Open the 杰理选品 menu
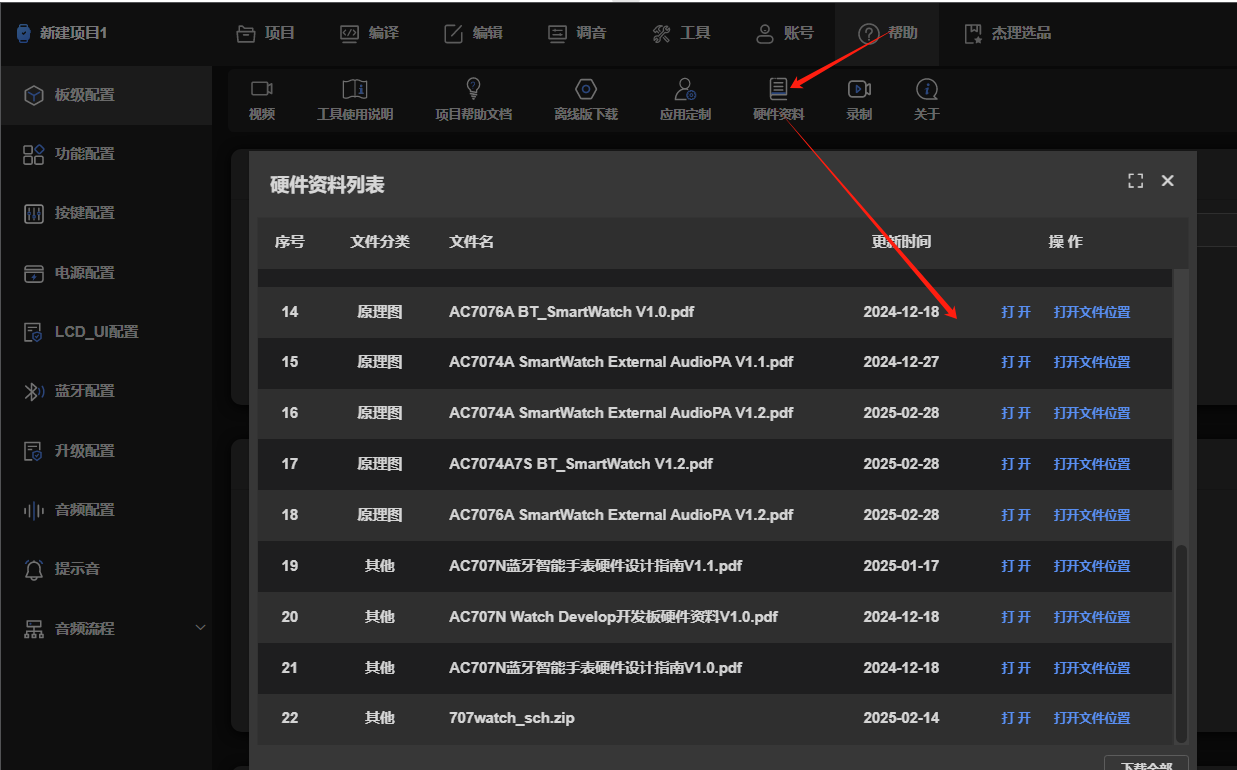 (x=1008, y=33)
